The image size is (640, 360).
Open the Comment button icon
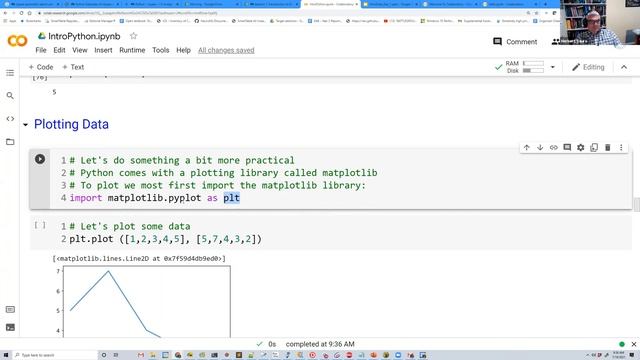point(497,42)
